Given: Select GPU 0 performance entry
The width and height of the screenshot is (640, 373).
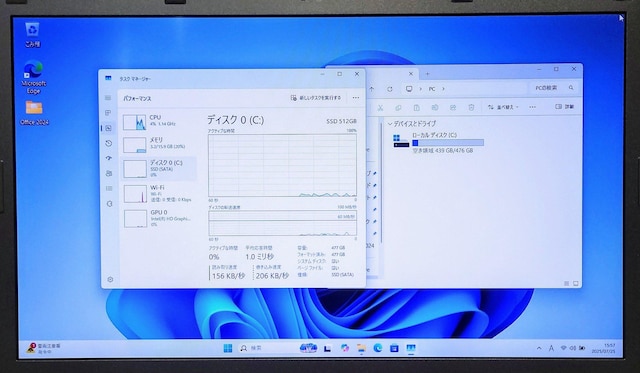Looking at the screenshot, I should (158, 218).
